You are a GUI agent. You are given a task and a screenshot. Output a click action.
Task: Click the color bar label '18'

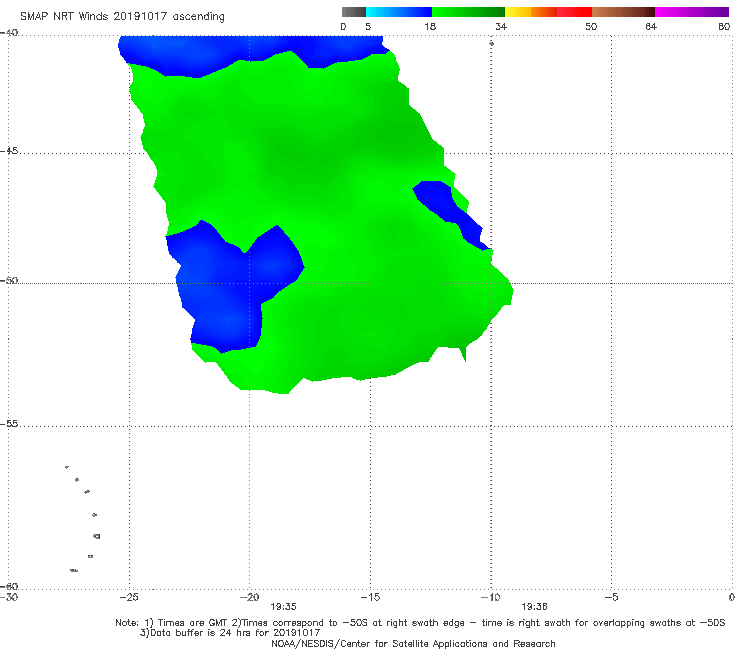pos(430,26)
